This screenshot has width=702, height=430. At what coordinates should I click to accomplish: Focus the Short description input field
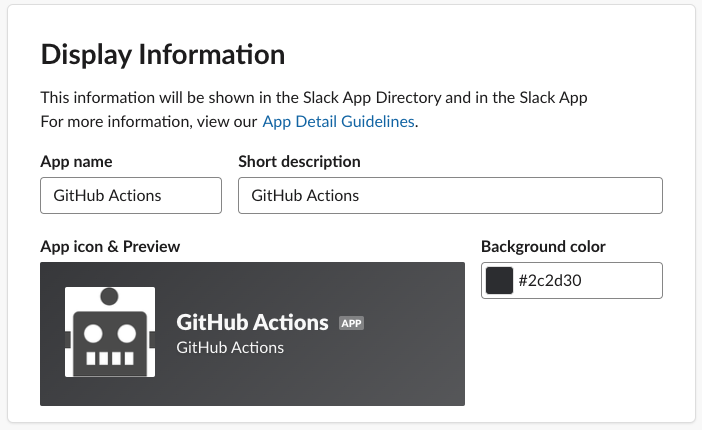pos(450,196)
